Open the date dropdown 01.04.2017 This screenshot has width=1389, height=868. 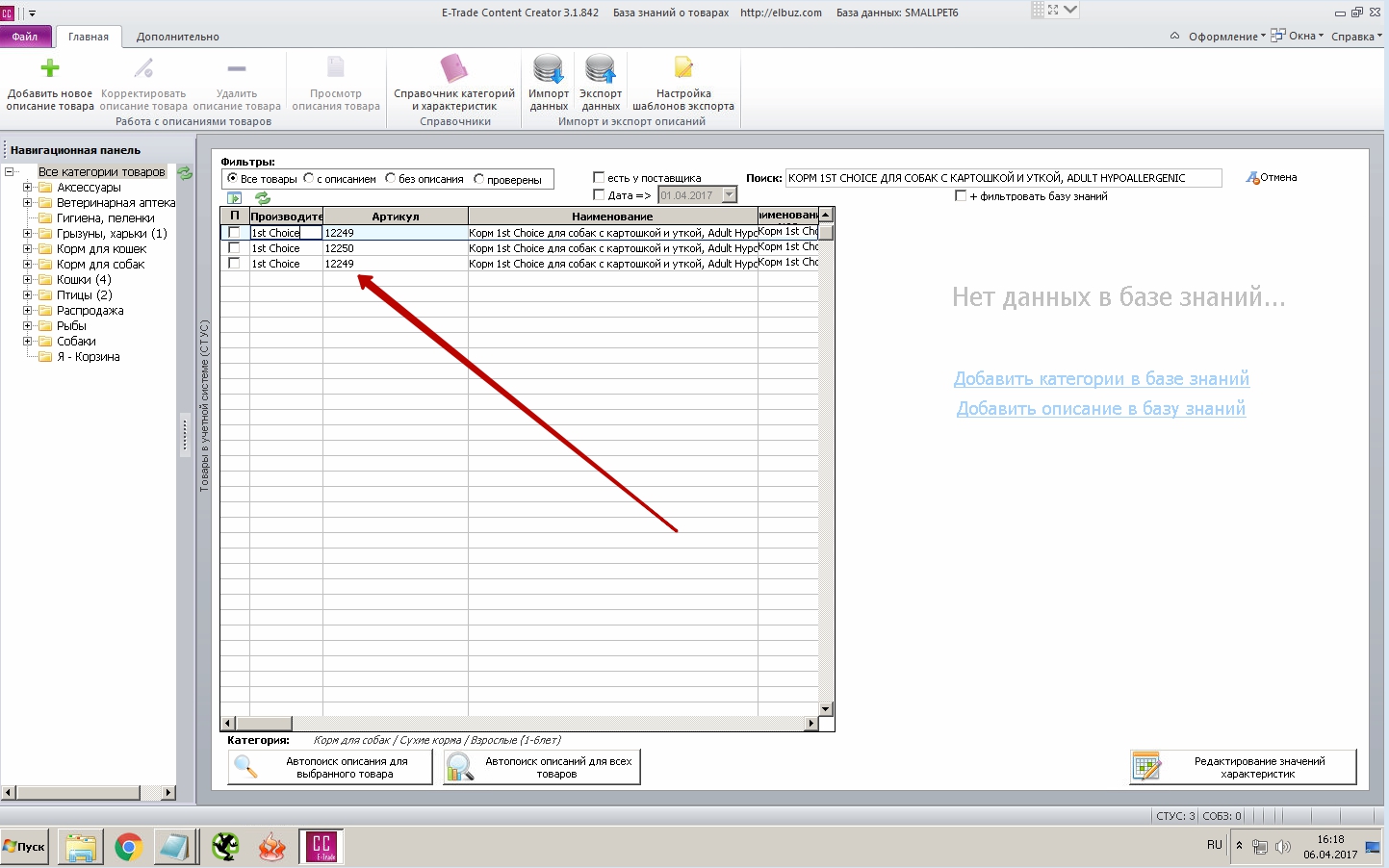click(x=729, y=195)
